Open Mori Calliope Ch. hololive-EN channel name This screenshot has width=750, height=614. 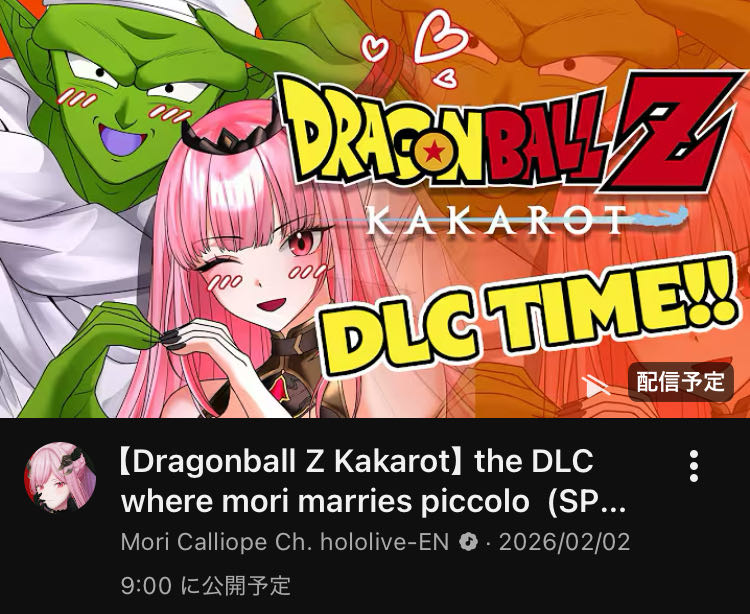pyautogui.click(x=285, y=542)
